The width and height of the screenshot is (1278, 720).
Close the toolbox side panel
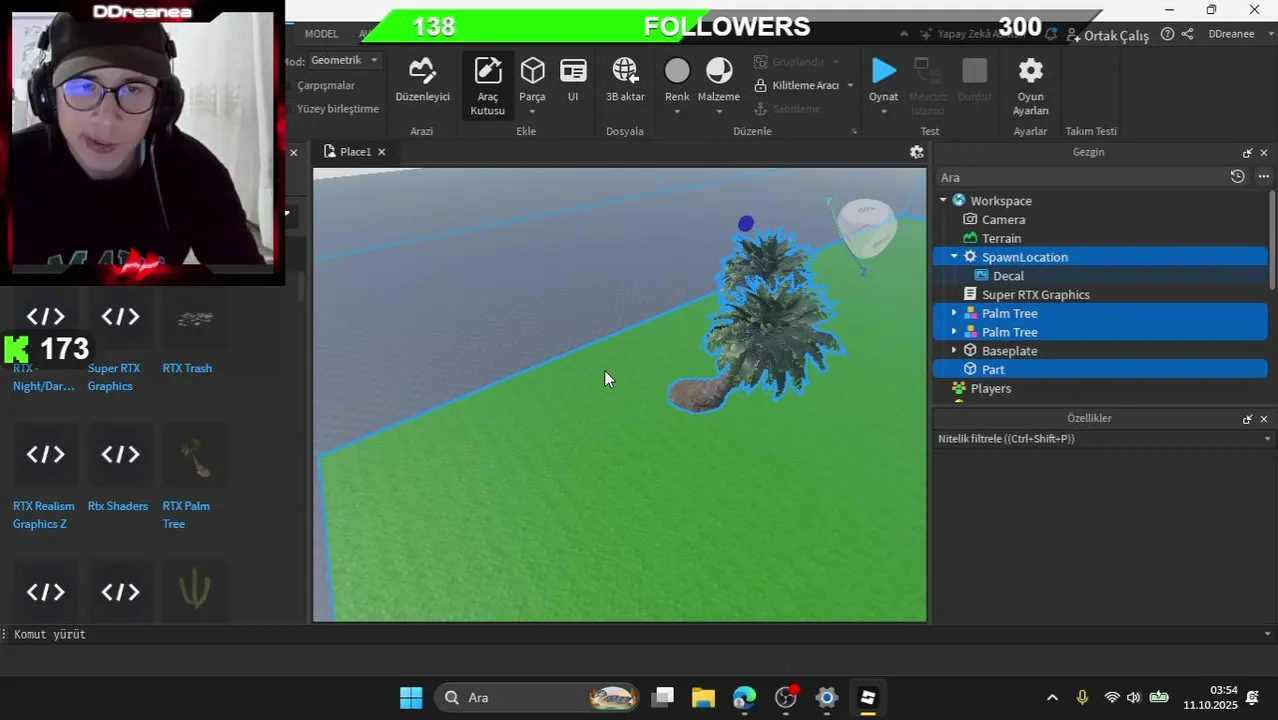coord(293,153)
